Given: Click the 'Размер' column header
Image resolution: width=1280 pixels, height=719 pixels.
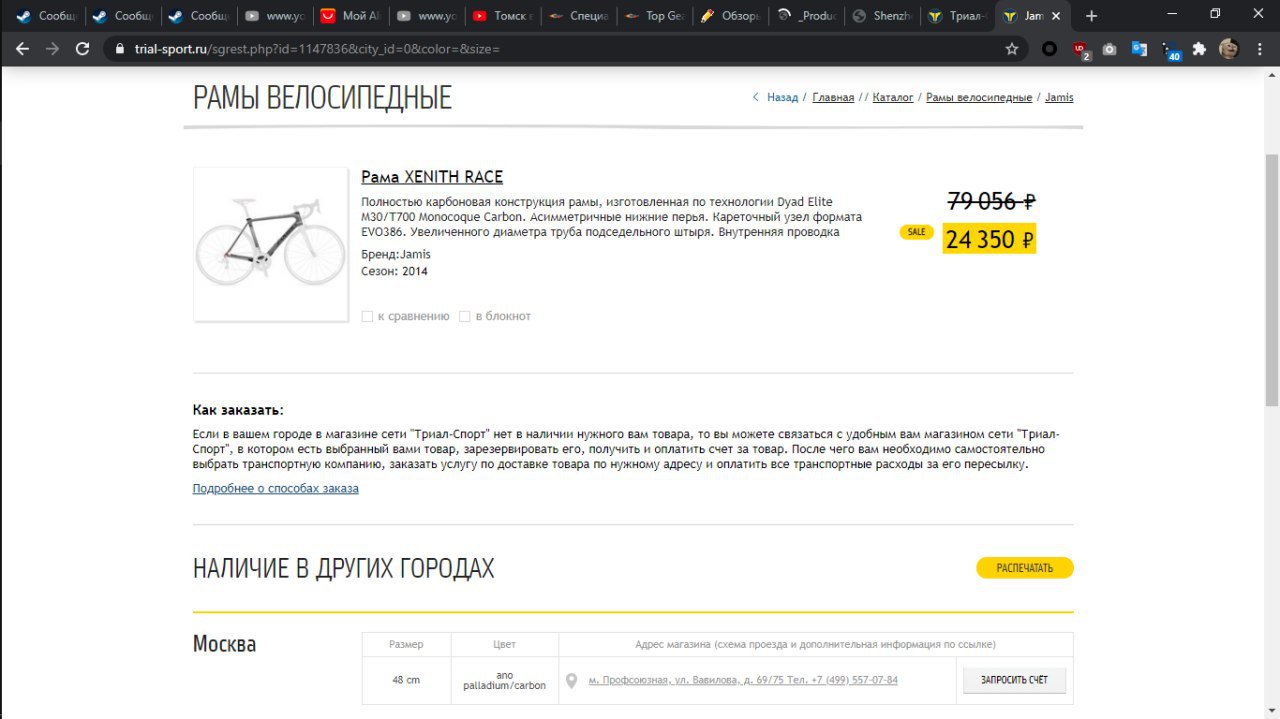Looking at the screenshot, I should tap(406, 644).
